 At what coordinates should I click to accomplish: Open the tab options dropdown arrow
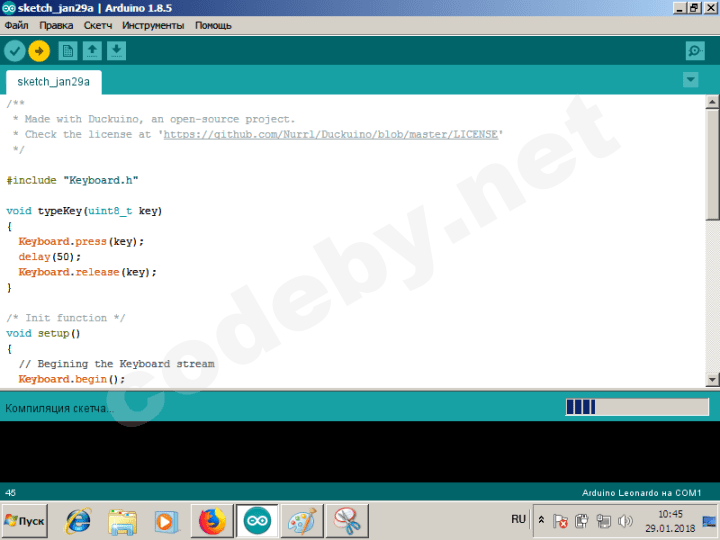click(691, 80)
